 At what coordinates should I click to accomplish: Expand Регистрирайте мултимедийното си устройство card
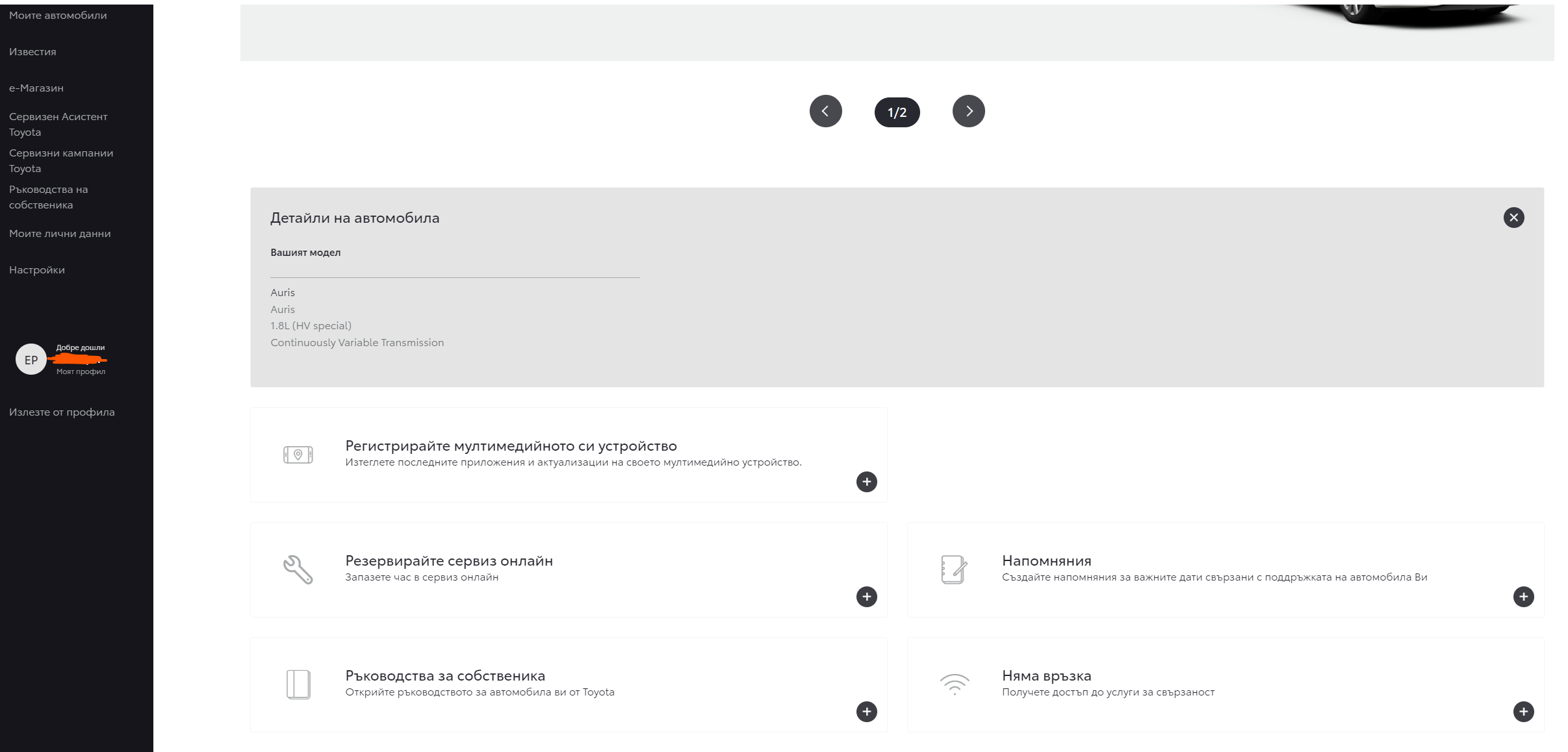click(867, 482)
